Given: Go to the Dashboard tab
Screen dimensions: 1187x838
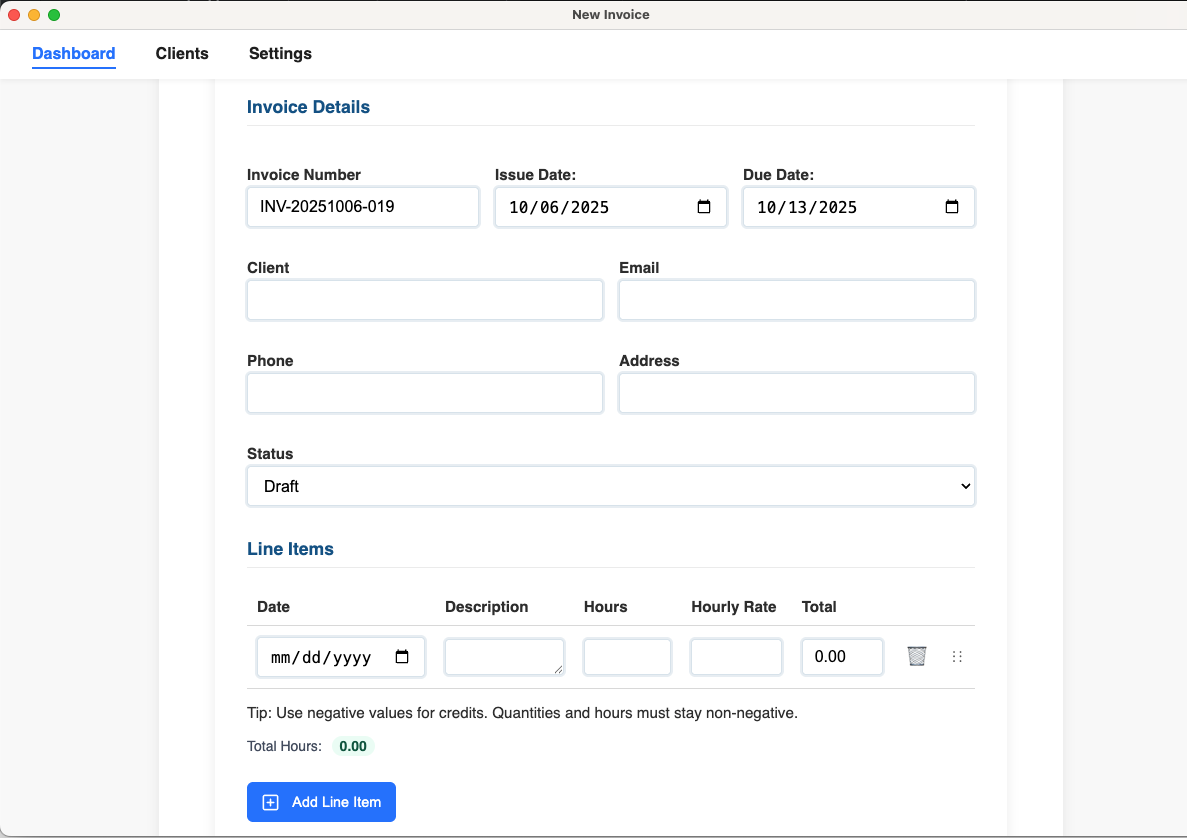Looking at the screenshot, I should [x=74, y=54].
